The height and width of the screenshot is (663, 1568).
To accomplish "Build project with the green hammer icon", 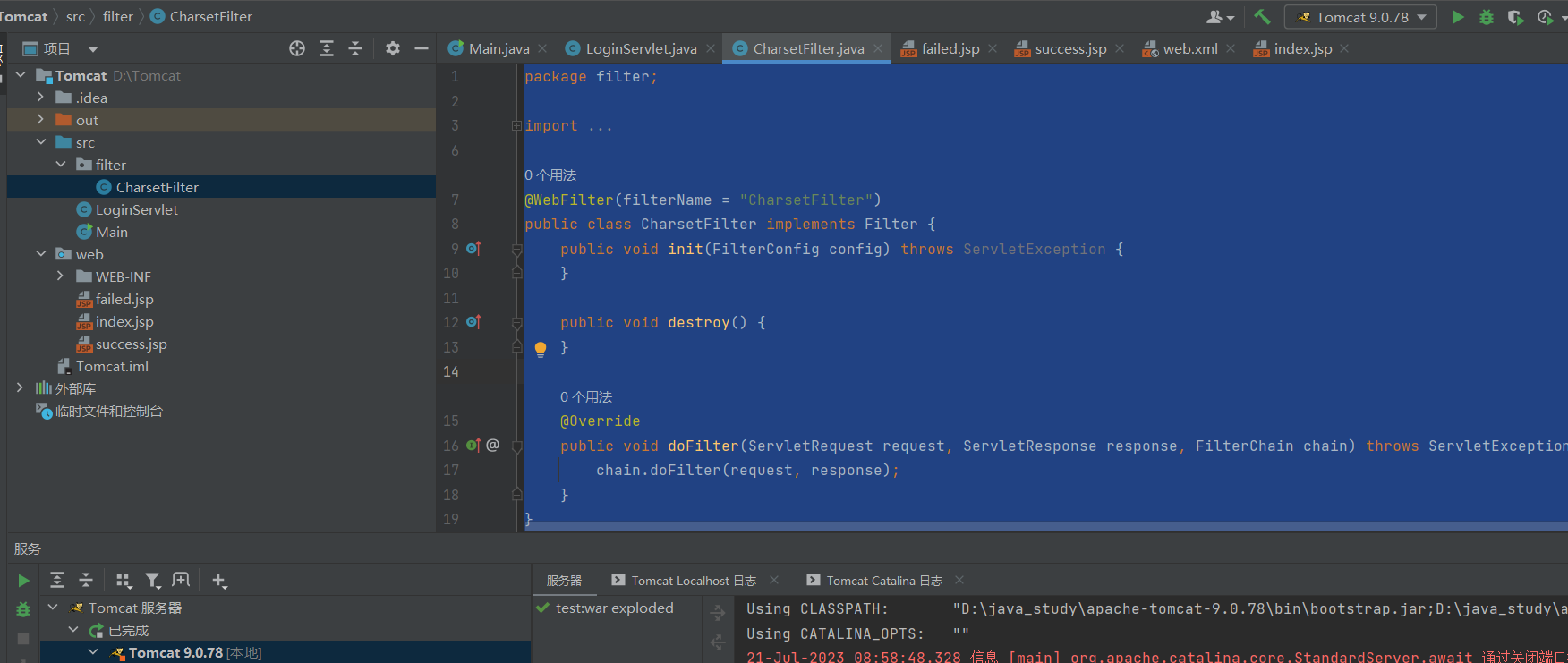I will [1262, 17].
